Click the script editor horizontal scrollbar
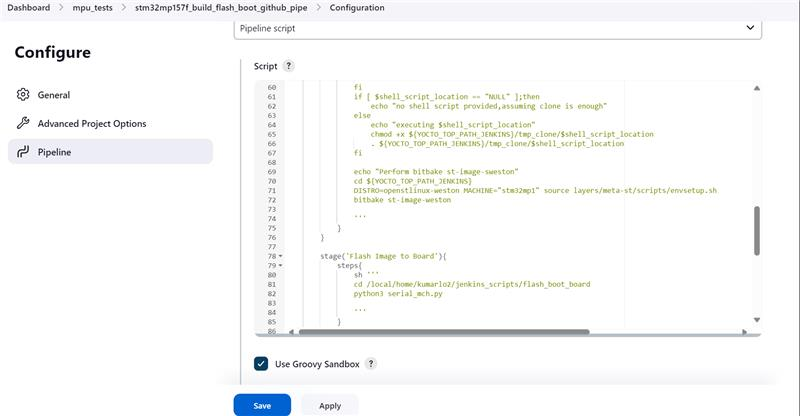800x416 pixels. click(500, 332)
